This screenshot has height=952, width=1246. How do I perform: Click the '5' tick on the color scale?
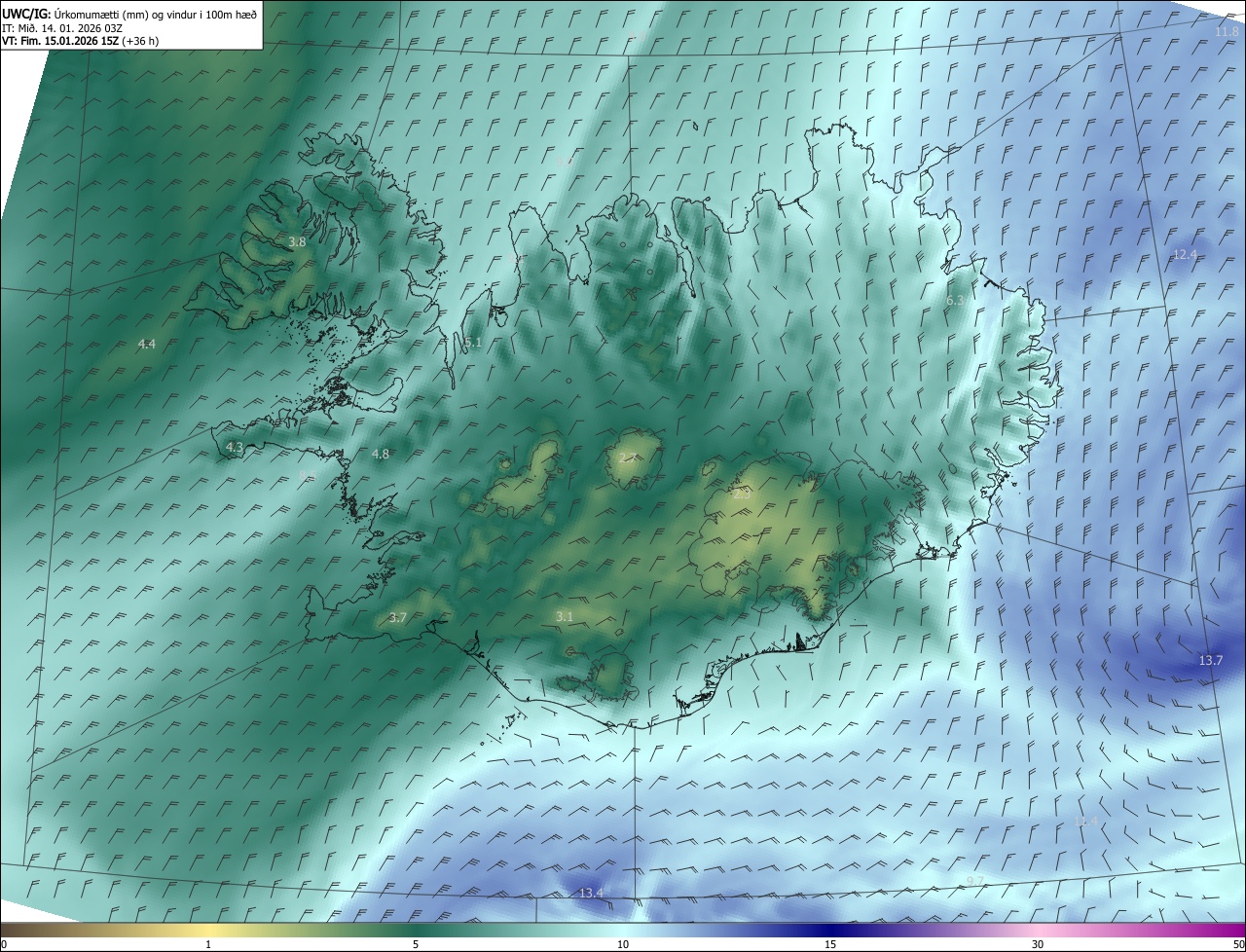point(416,944)
